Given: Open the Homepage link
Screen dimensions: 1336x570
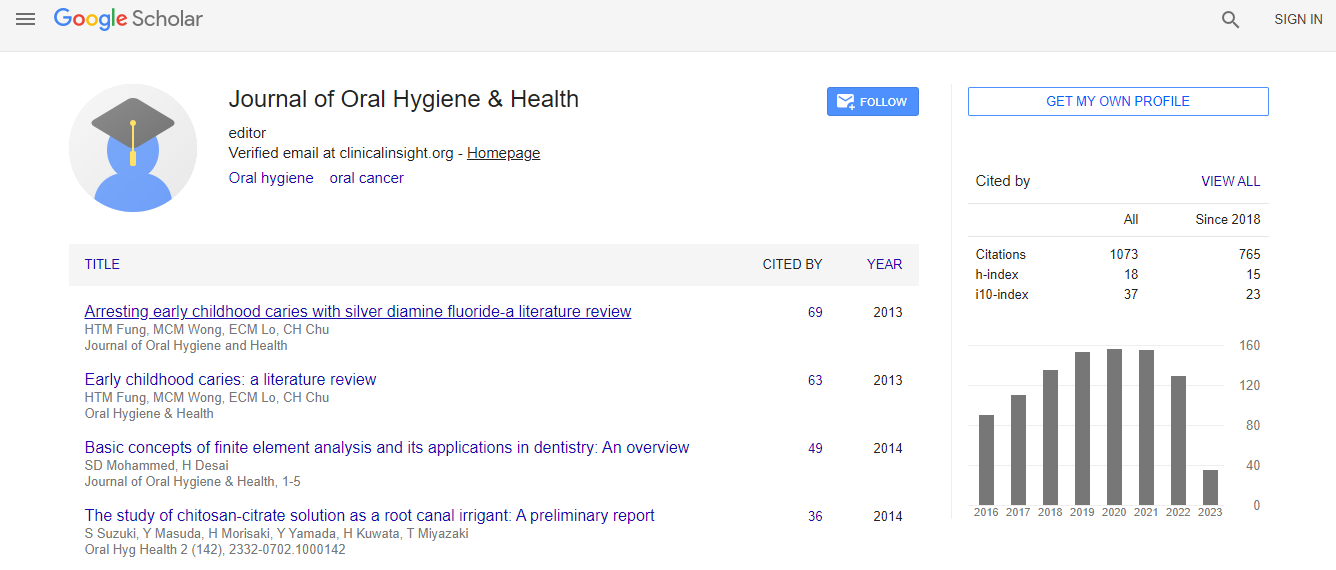Looking at the screenshot, I should click(x=503, y=153).
